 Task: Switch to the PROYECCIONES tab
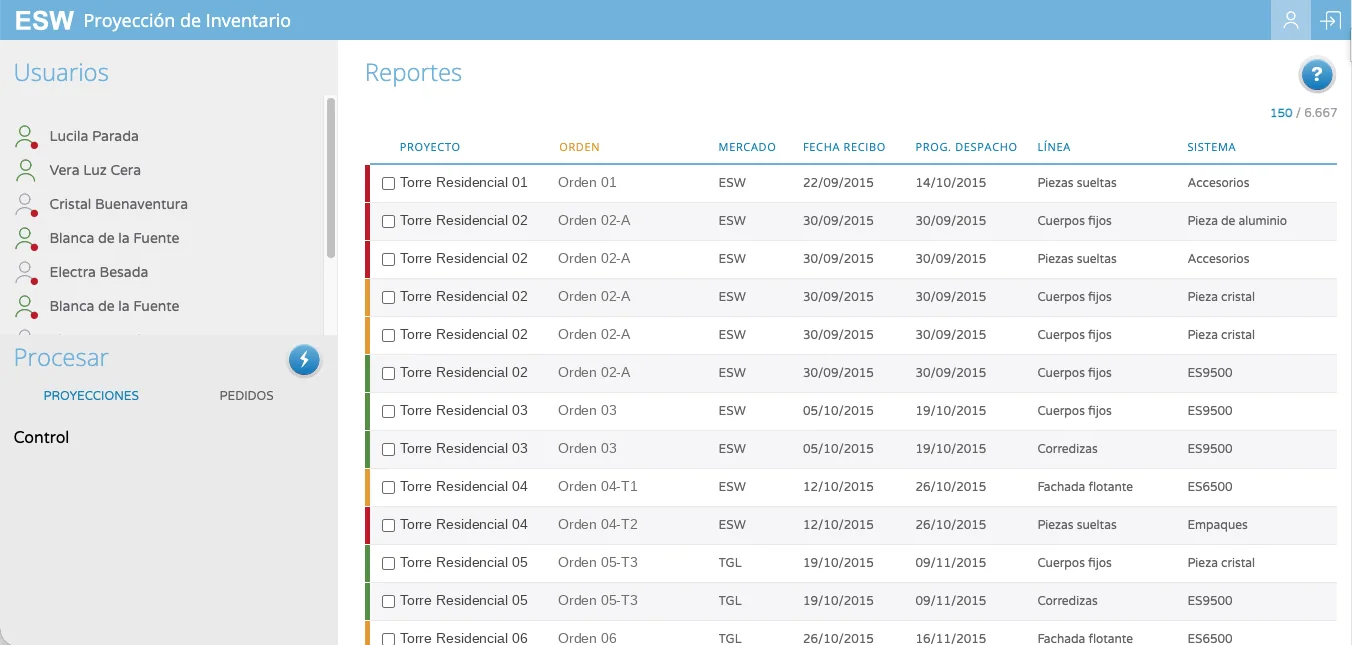91,396
